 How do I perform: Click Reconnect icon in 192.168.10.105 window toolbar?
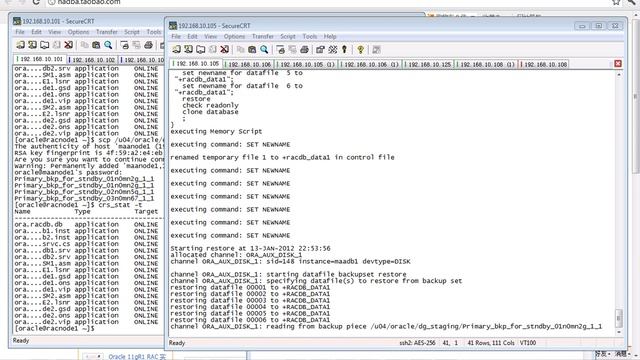pyautogui.click(x=213, y=49)
